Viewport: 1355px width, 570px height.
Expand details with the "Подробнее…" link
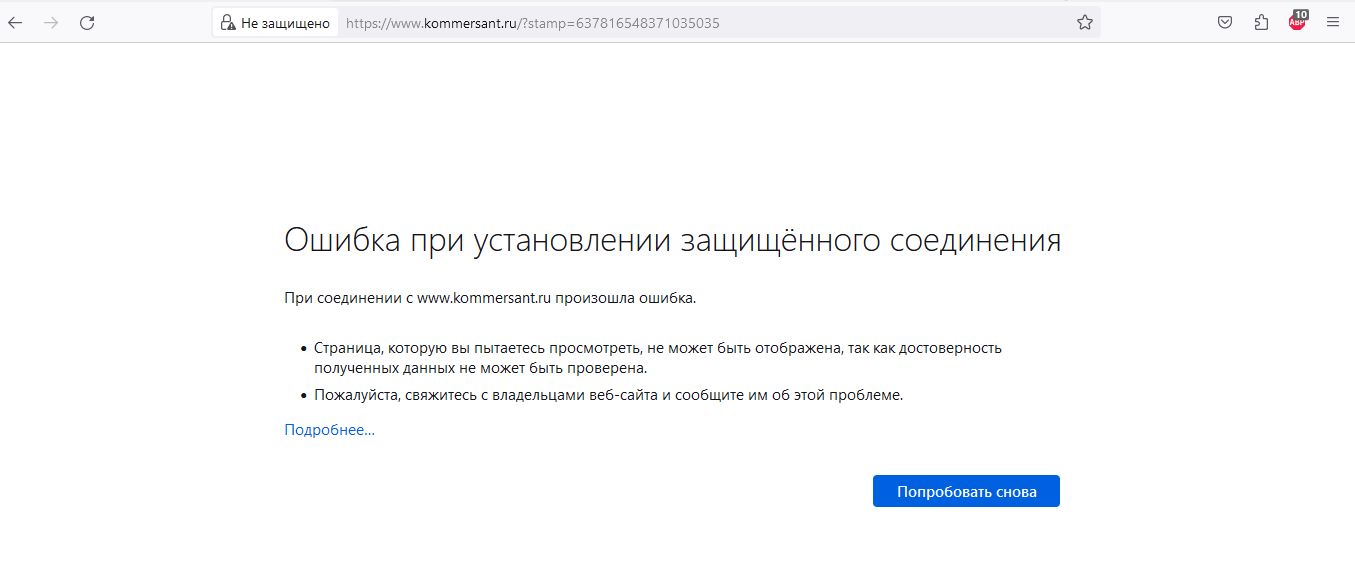pyautogui.click(x=329, y=430)
